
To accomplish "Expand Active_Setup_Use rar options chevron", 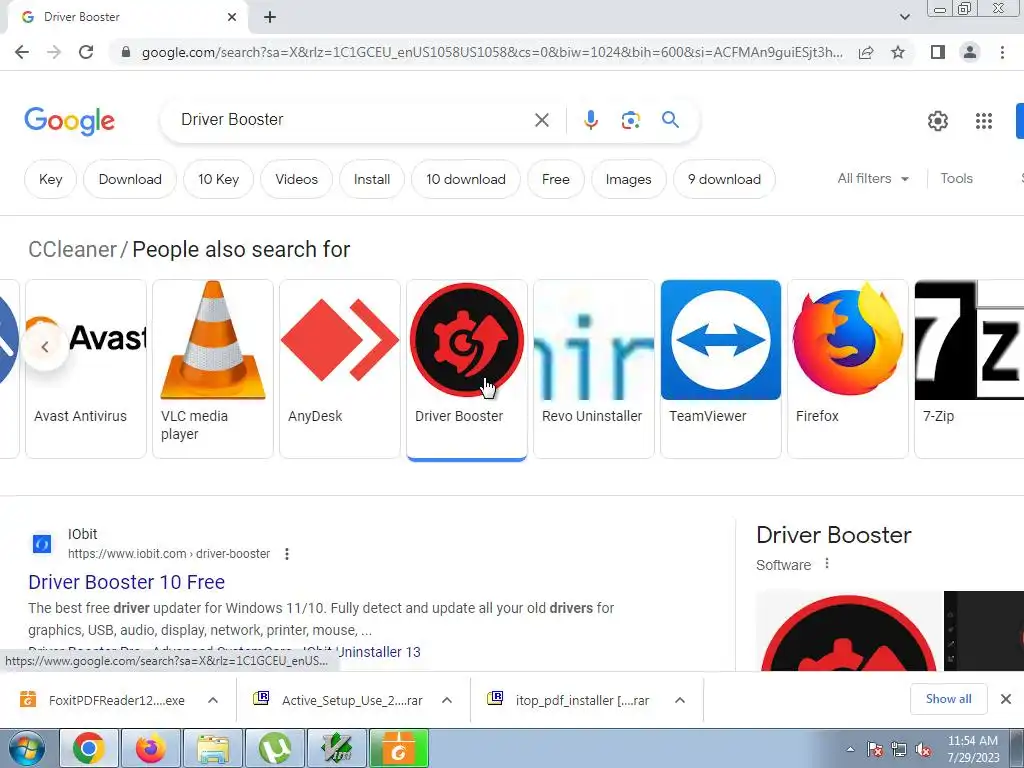I will (447, 700).
